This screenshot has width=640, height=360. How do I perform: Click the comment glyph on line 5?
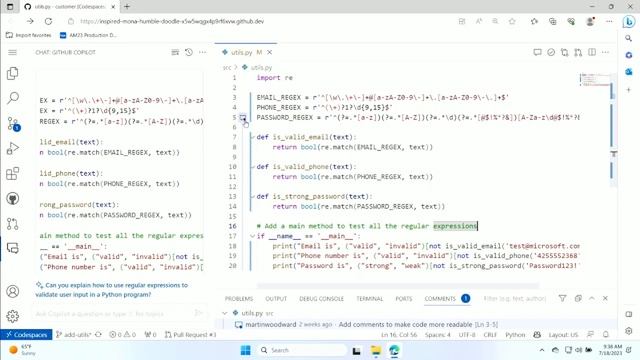pos(243,118)
